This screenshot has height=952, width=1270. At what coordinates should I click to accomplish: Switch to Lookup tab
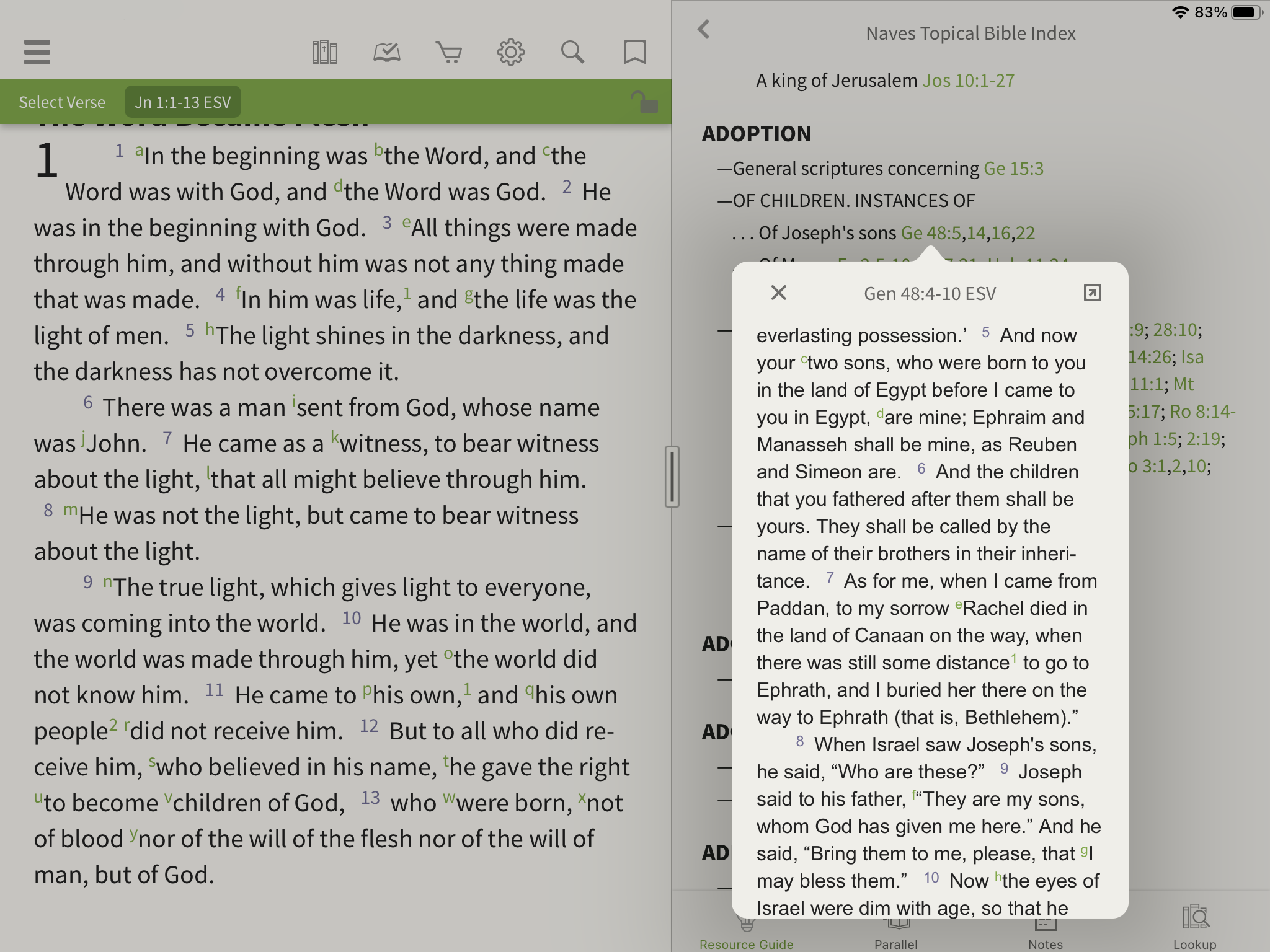click(x=1195, y=927)
